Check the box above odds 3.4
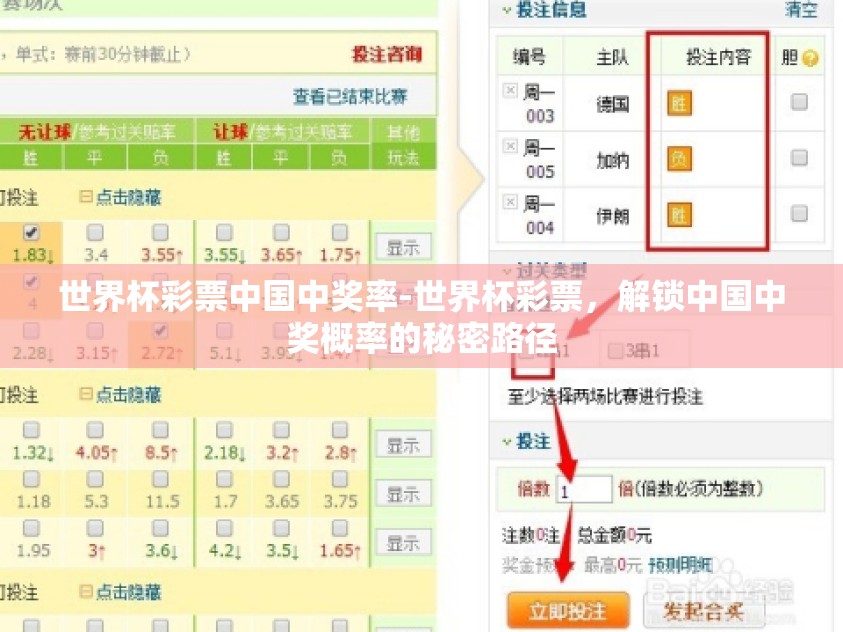 (95, 233)
